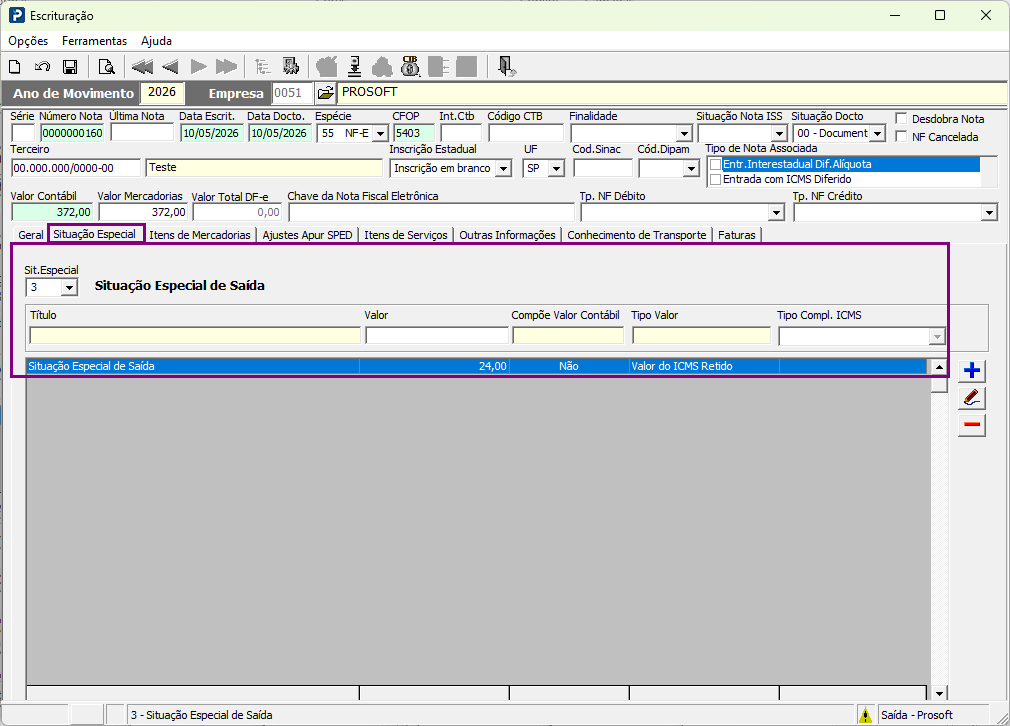
Task: Go to last record double-right arrow
Action: pyautogui.click(x=226, y=66)
